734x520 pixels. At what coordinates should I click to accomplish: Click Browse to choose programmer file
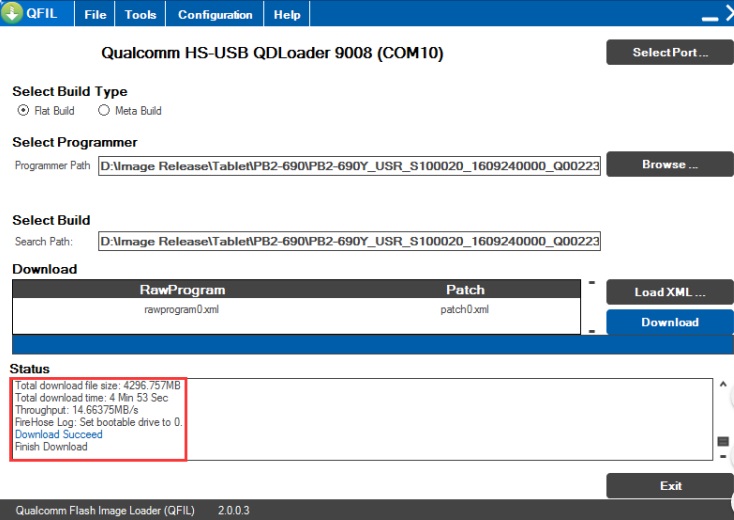tap(670, 164)
